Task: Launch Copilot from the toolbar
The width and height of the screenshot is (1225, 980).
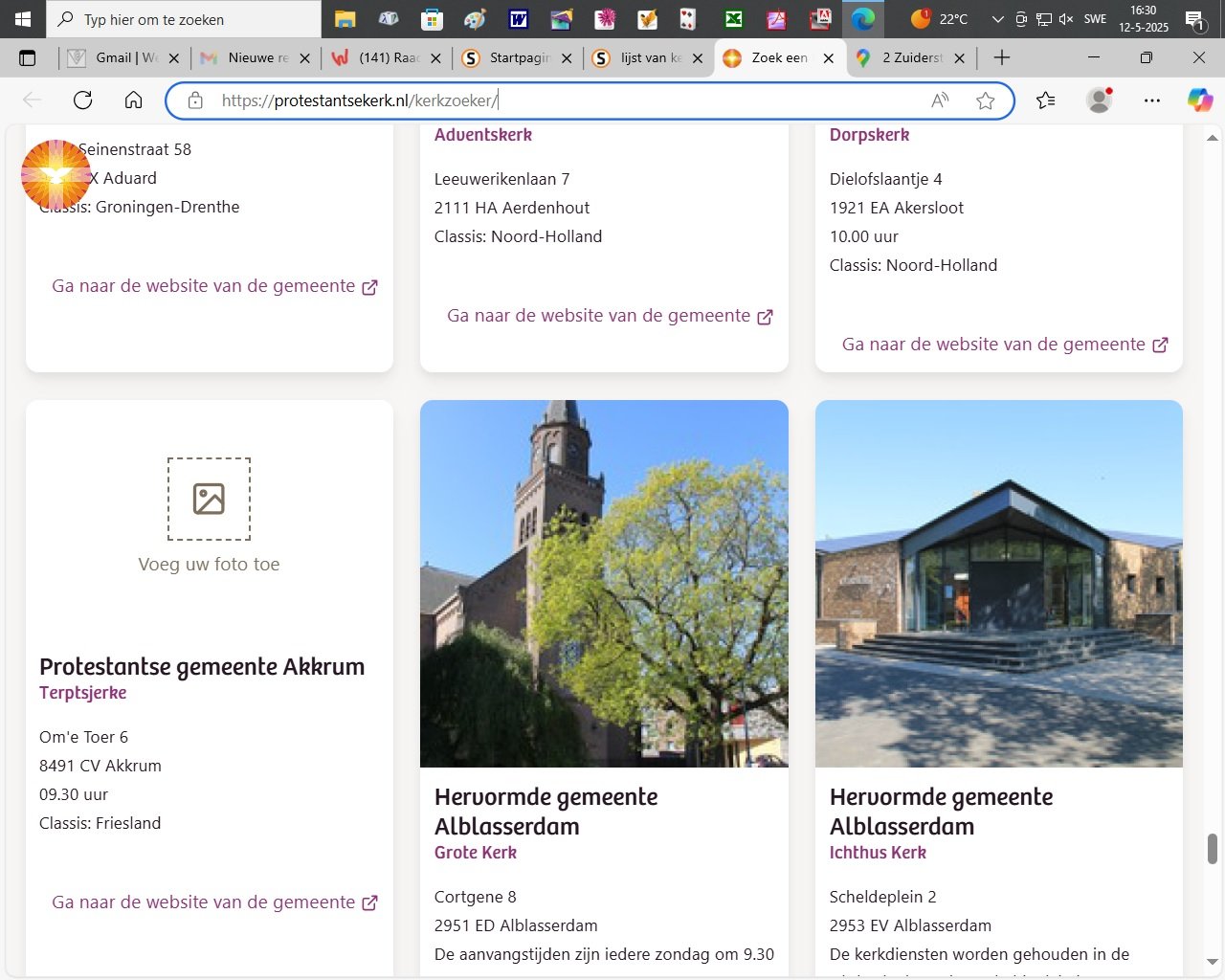Action: coord(1199,100)
